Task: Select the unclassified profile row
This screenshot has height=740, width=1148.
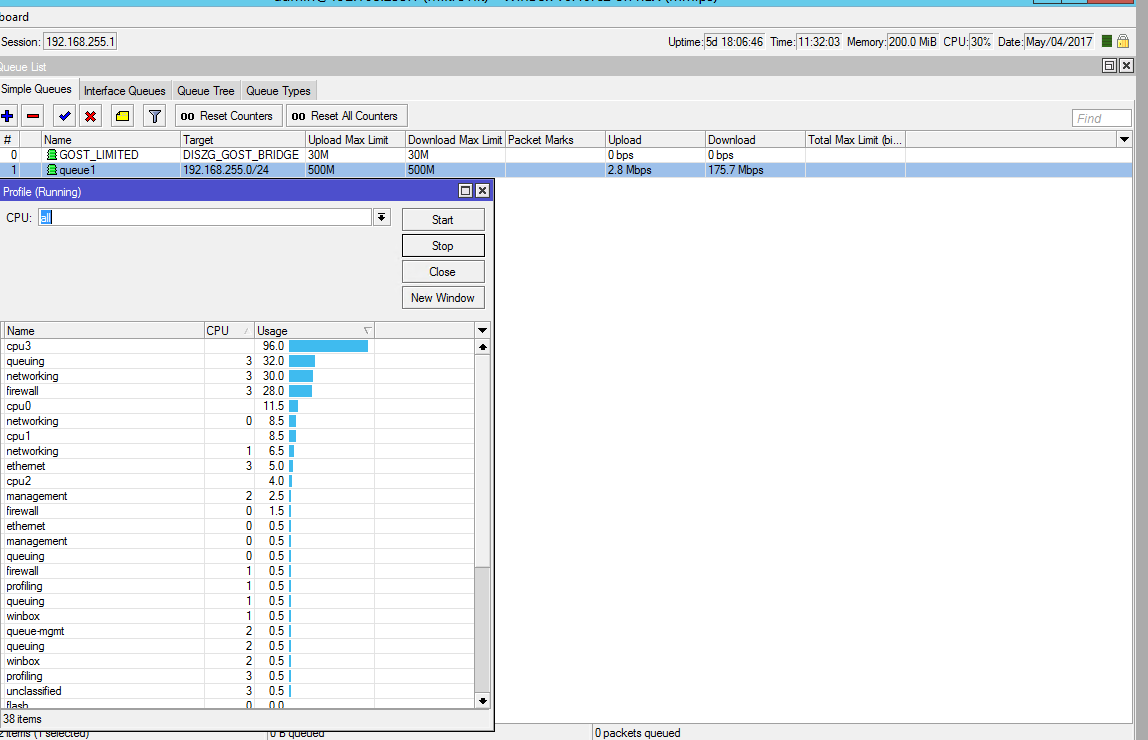Action: (239, 691)
